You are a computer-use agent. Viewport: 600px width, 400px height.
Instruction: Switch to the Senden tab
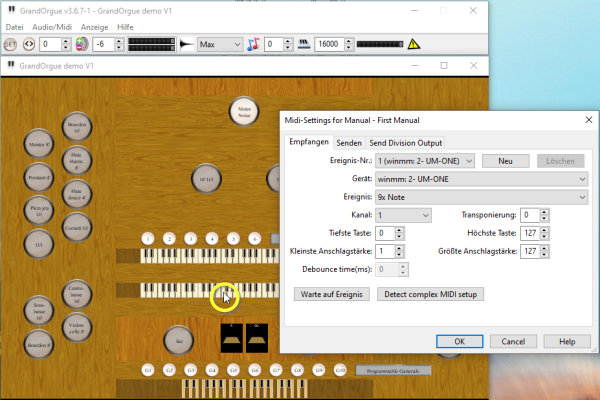349,143
